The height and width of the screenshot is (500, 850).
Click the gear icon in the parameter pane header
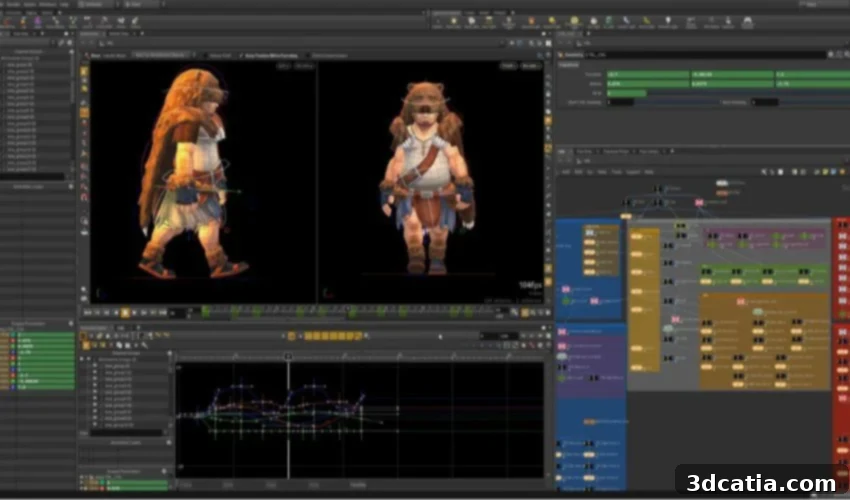tap(831, 55)
